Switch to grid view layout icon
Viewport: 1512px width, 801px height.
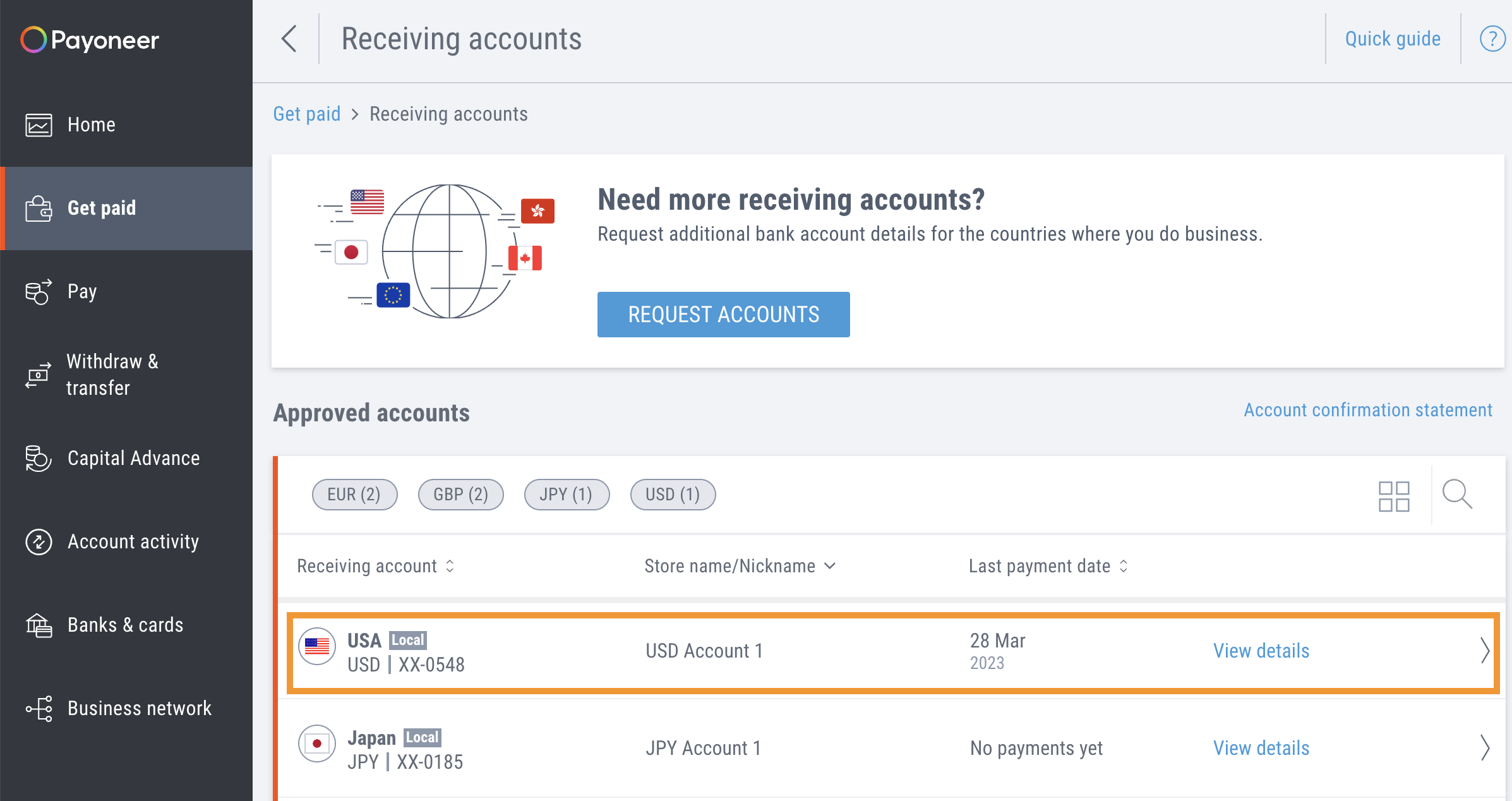click(1393, 496)
